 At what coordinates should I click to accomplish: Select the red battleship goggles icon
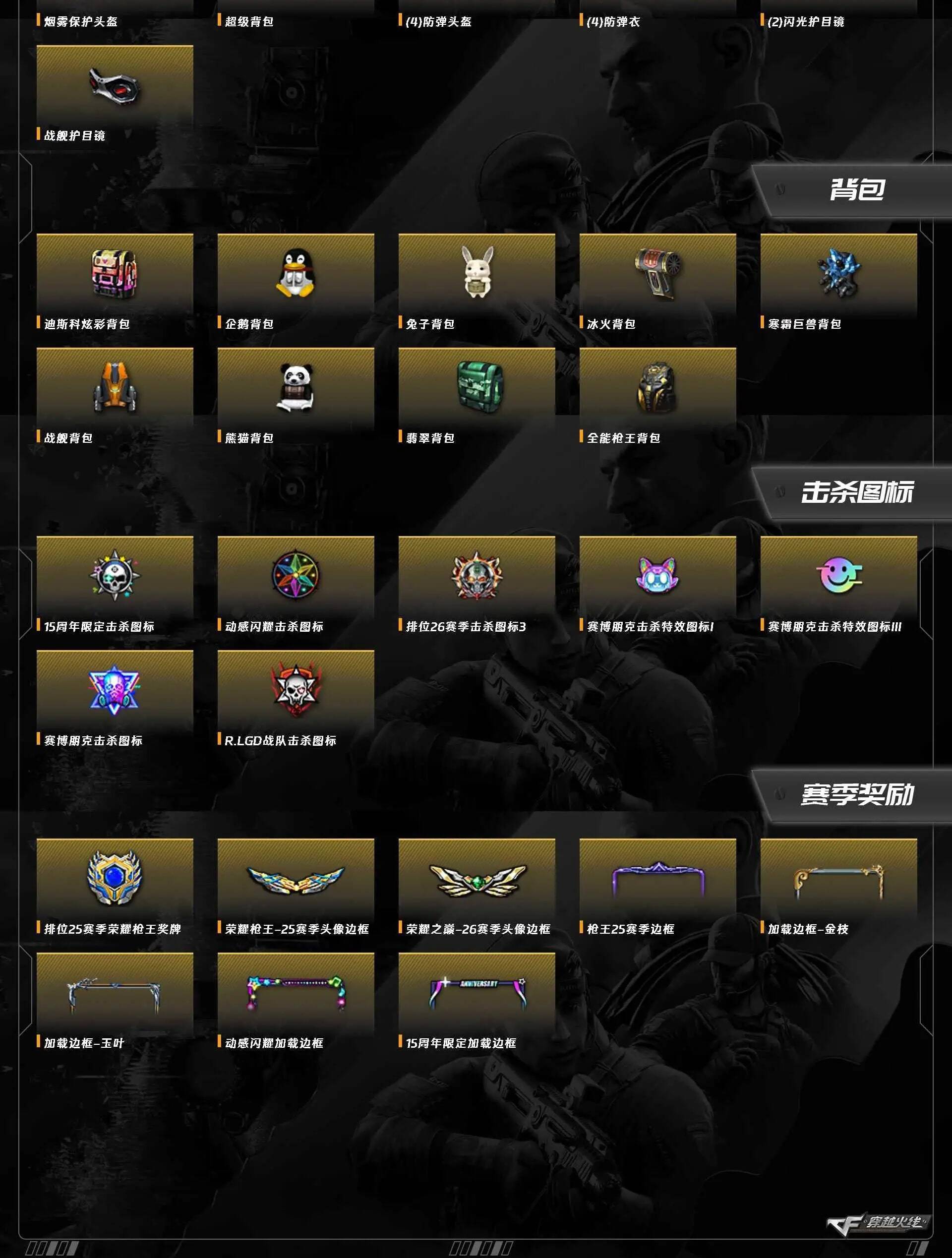[115, 85]
